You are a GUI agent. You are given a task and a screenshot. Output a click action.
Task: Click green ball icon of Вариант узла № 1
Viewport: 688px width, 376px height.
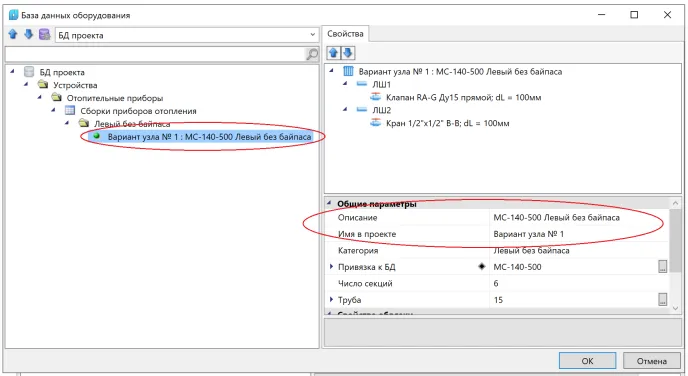[x=97, y=136]
